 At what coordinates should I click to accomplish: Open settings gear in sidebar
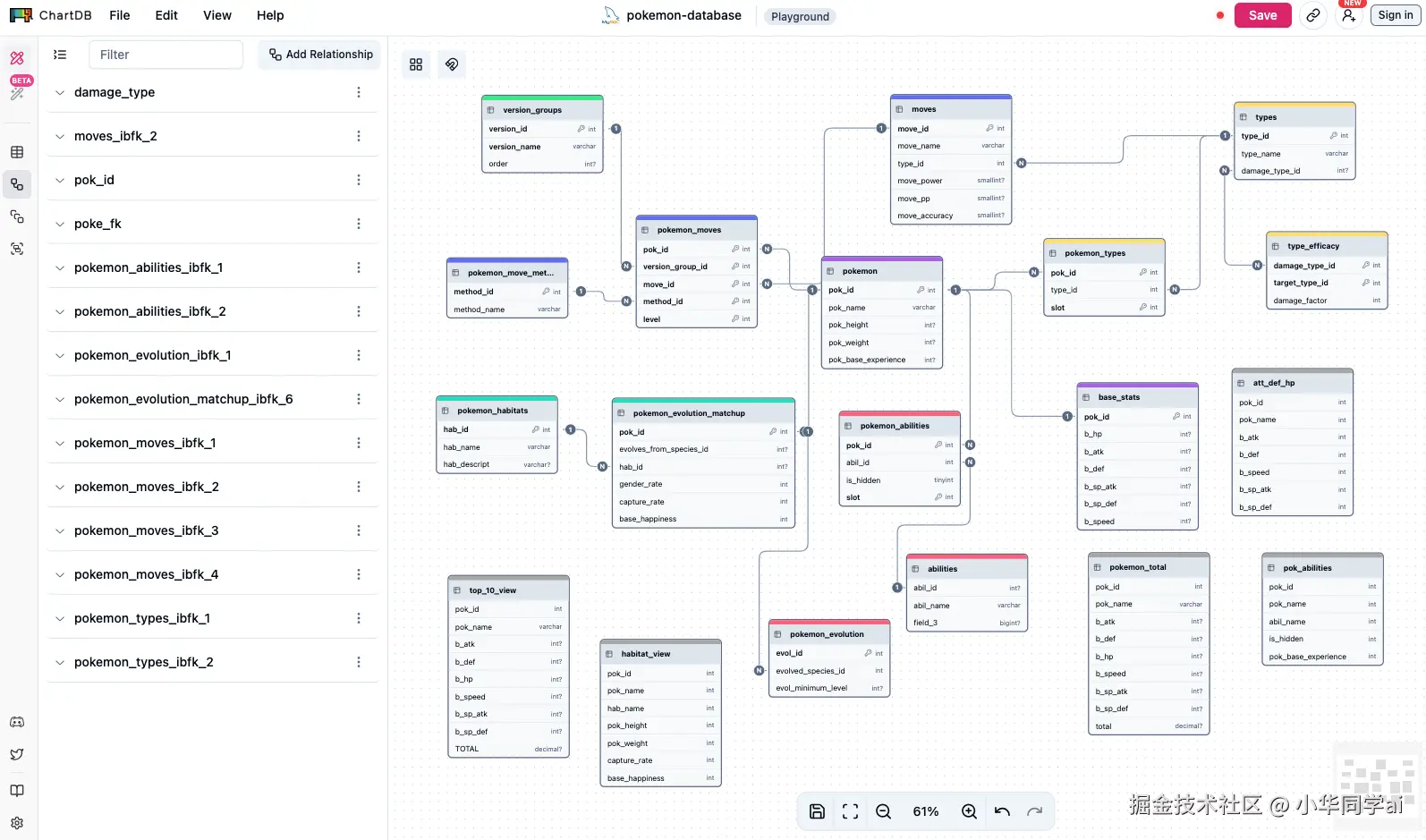tap(17, 823)
